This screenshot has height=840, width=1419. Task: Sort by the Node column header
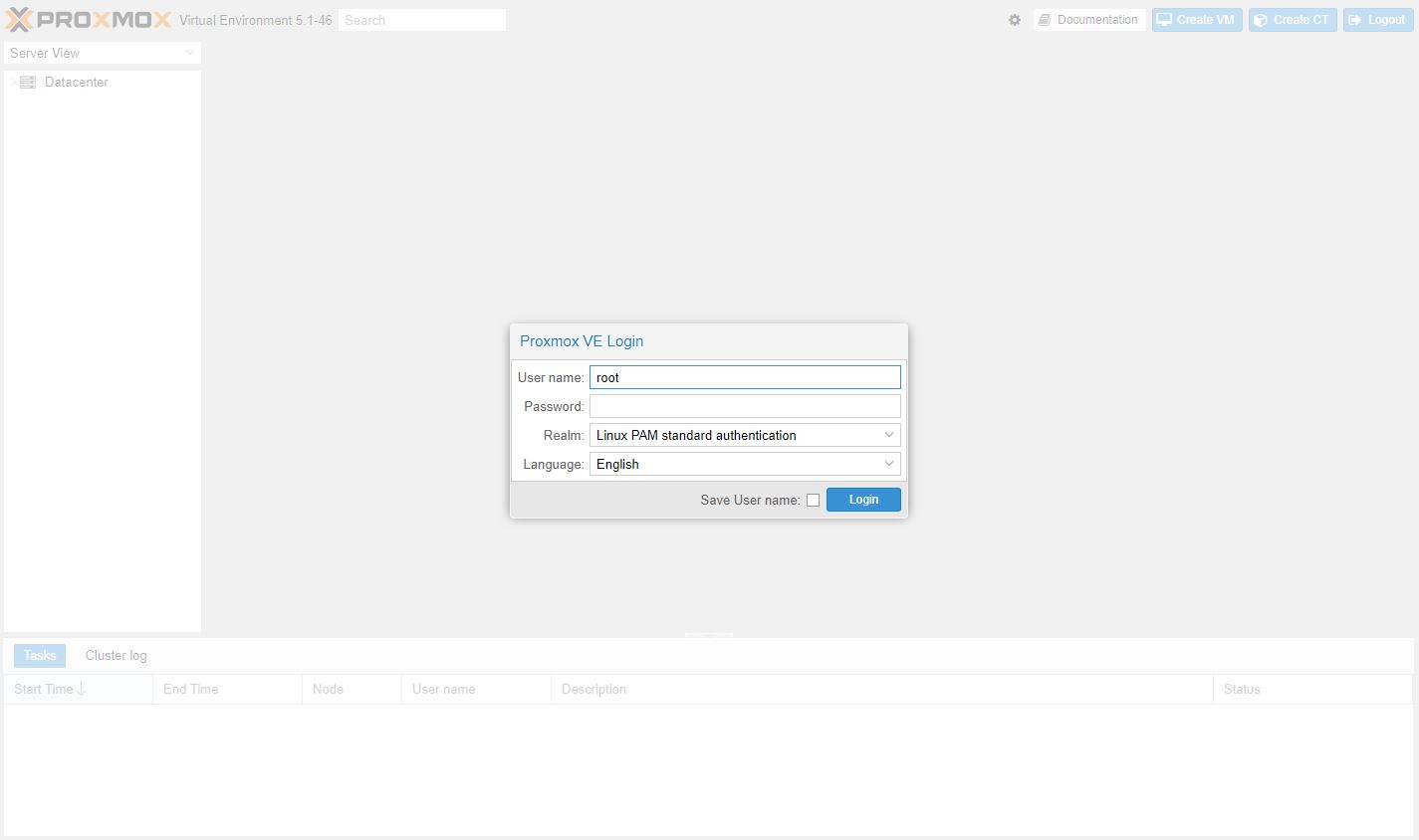click(x=353, y=689)
